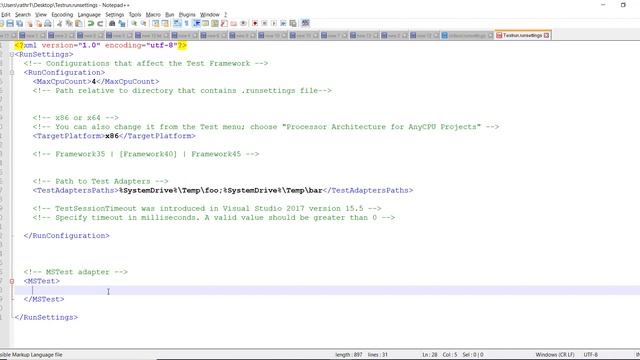Toggle the Document Map panel icon

pos(215,23)
